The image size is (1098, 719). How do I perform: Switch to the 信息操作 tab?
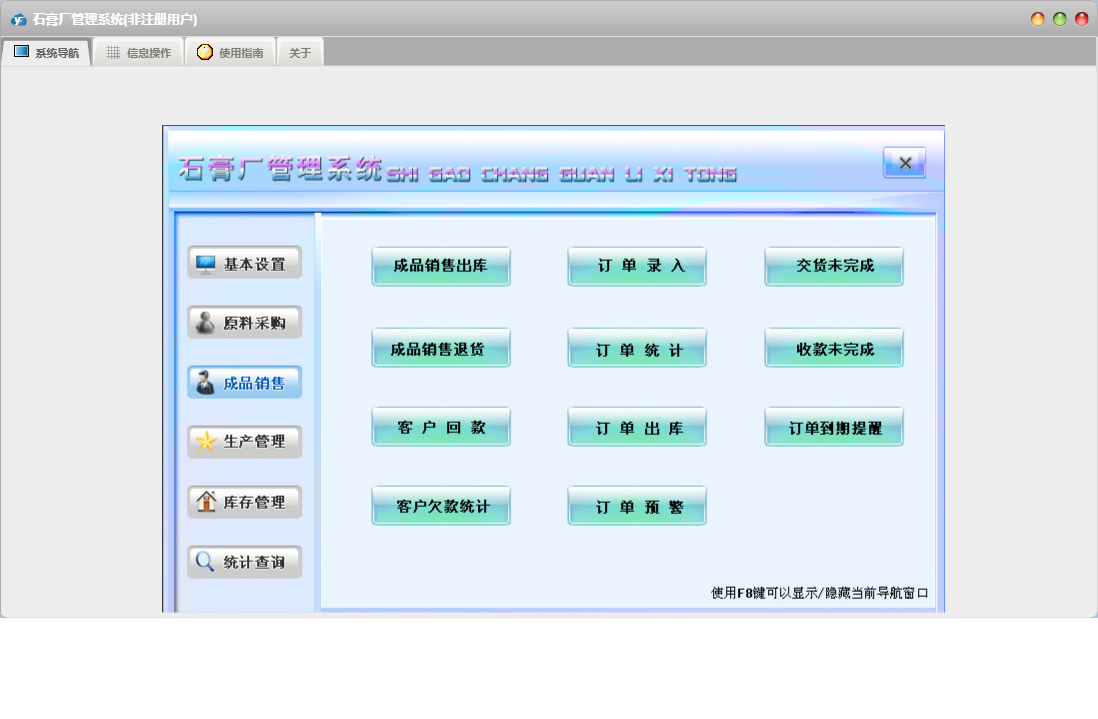pyautogui.click(x=139, y=53)
